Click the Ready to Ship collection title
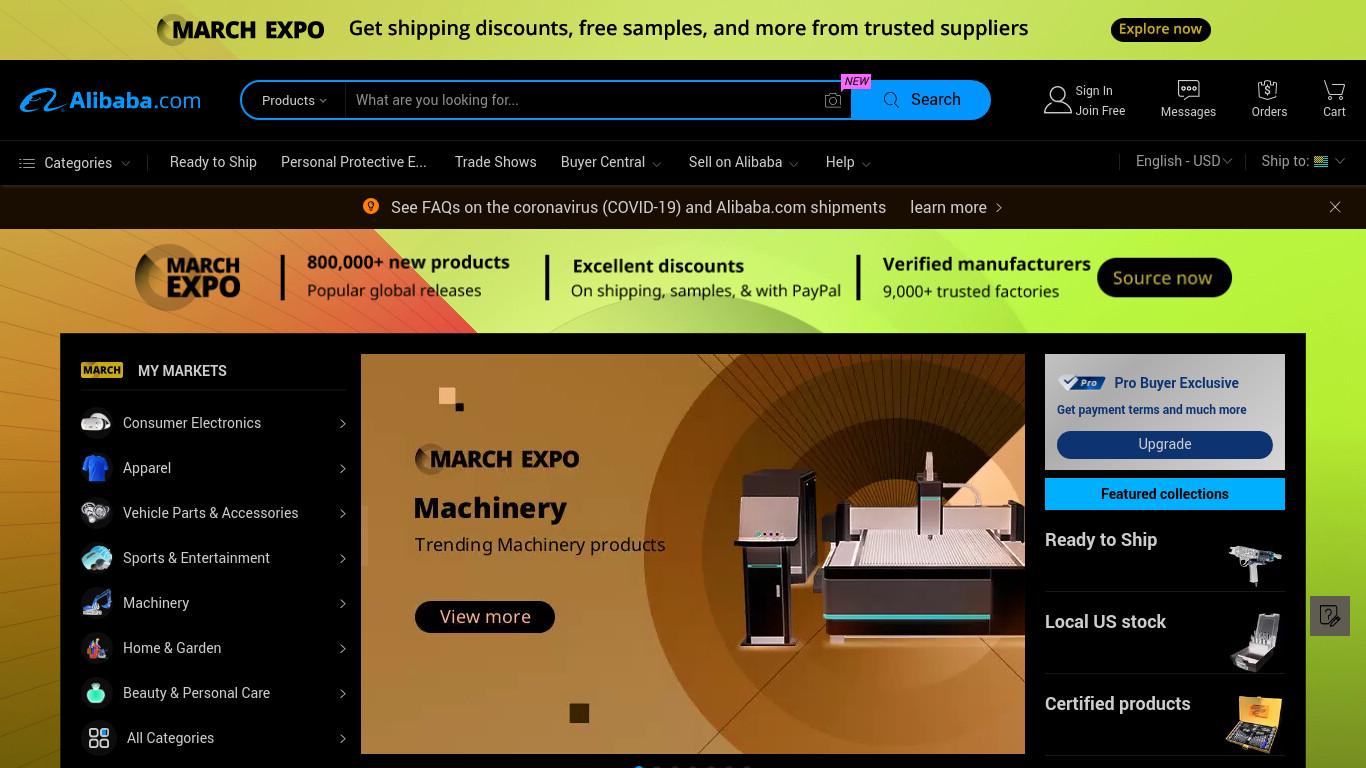Screen dimensions: 1366x768 point(1101,540)
